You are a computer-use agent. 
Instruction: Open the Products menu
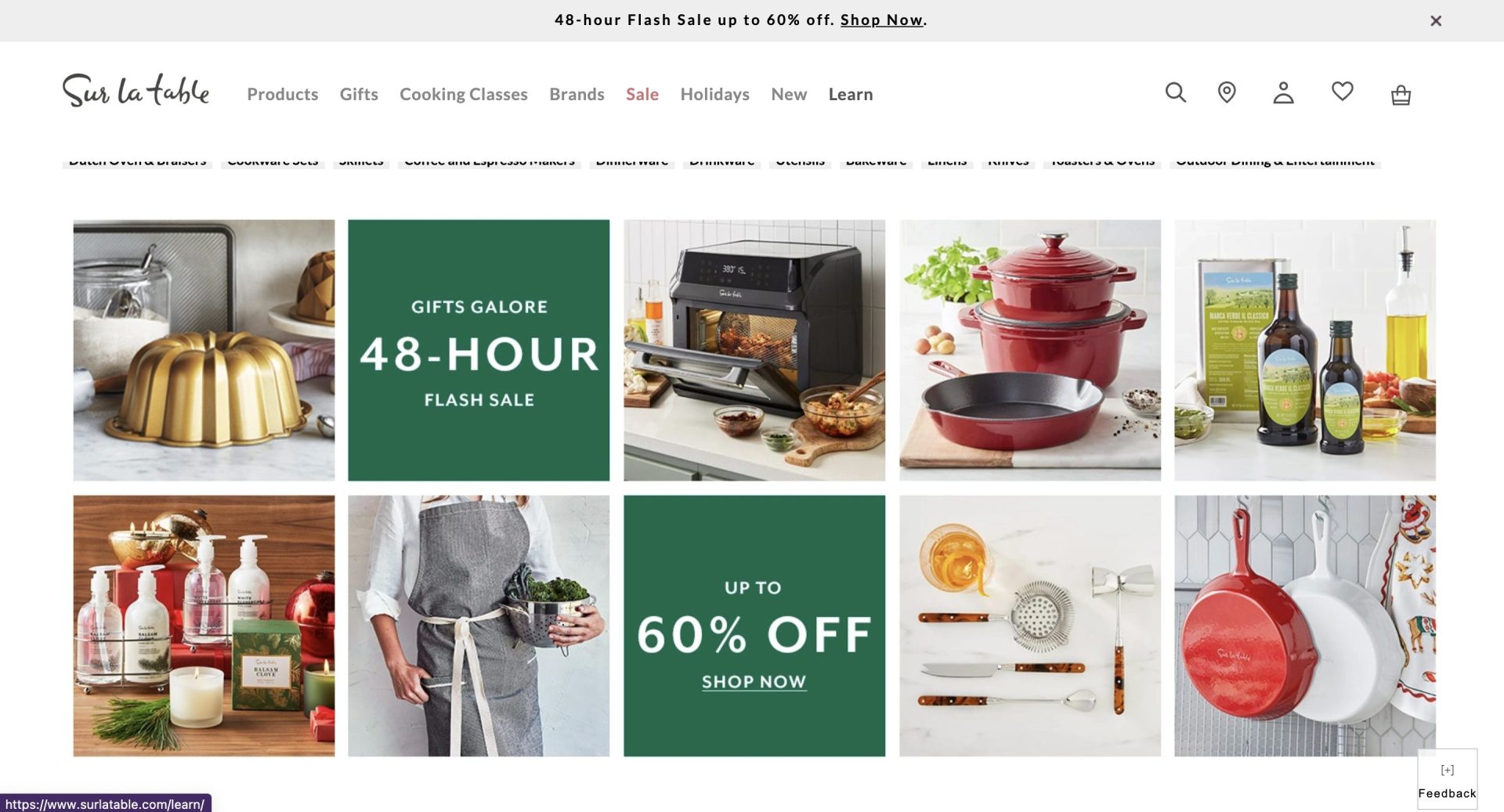pos(283,94)
